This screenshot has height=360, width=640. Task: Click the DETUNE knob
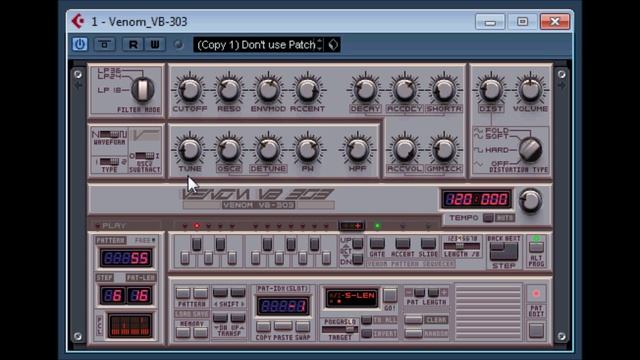(x=268, y=149)
